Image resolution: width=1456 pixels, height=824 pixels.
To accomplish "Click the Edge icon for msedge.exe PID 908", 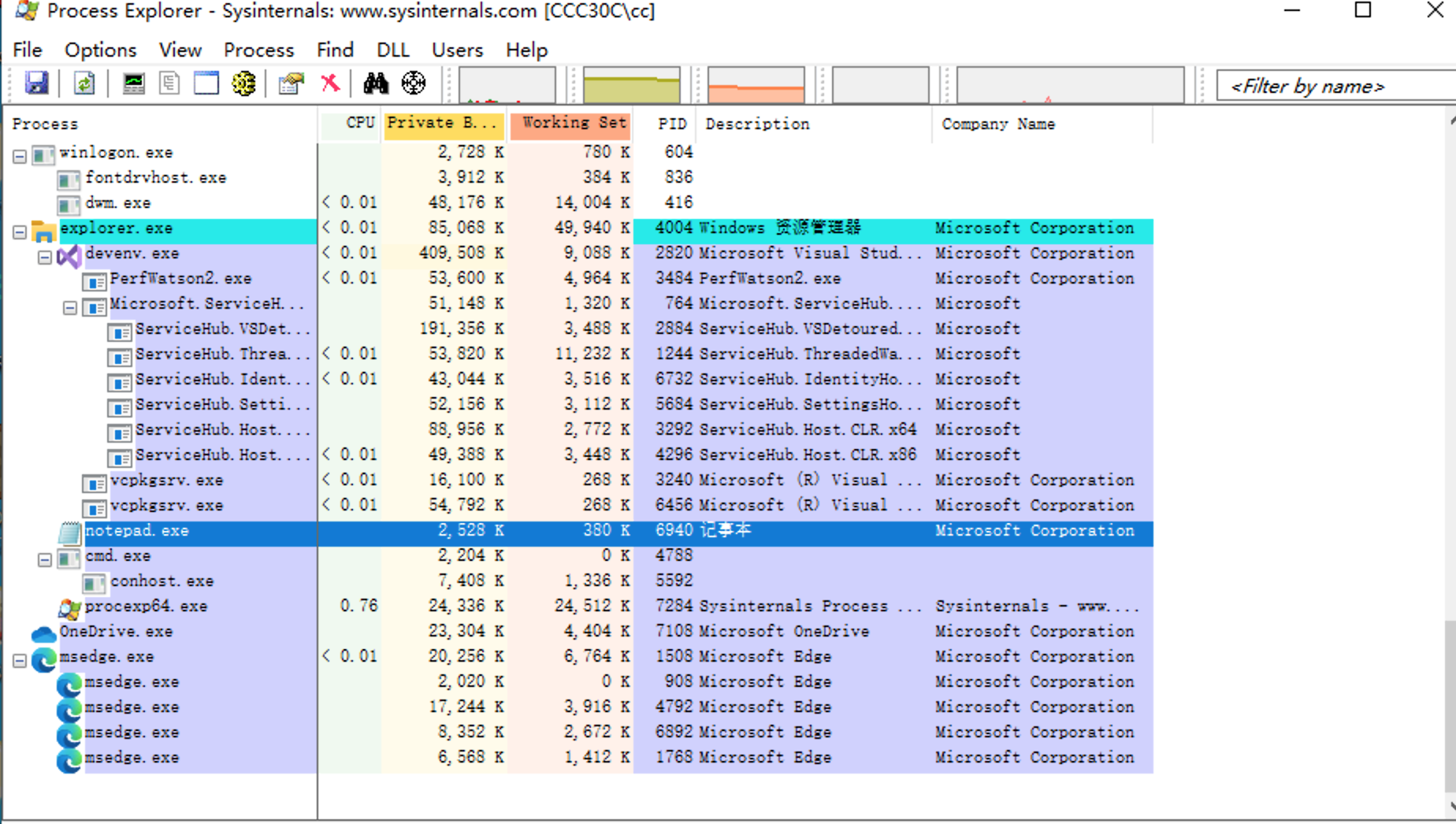I will (x=69, y=683).
